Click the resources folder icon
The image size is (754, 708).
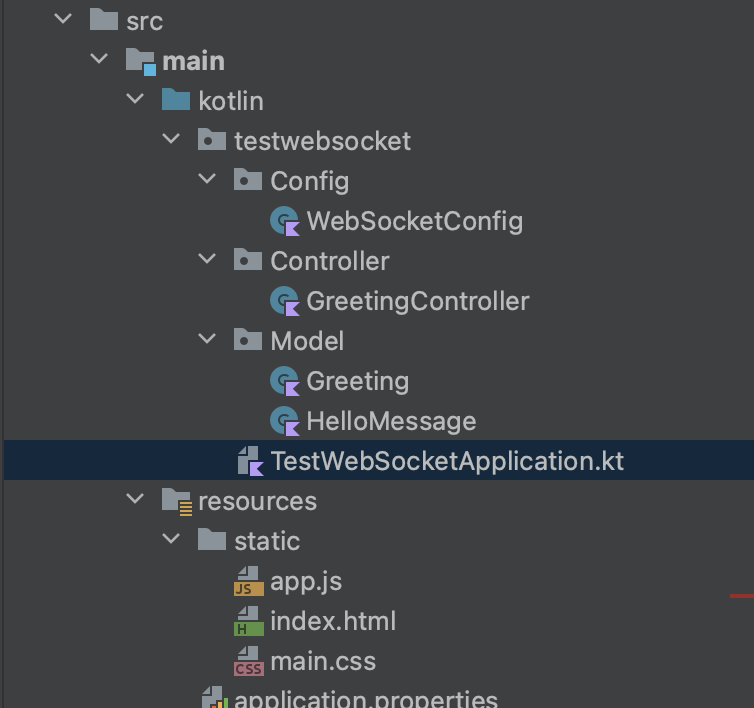176,501
